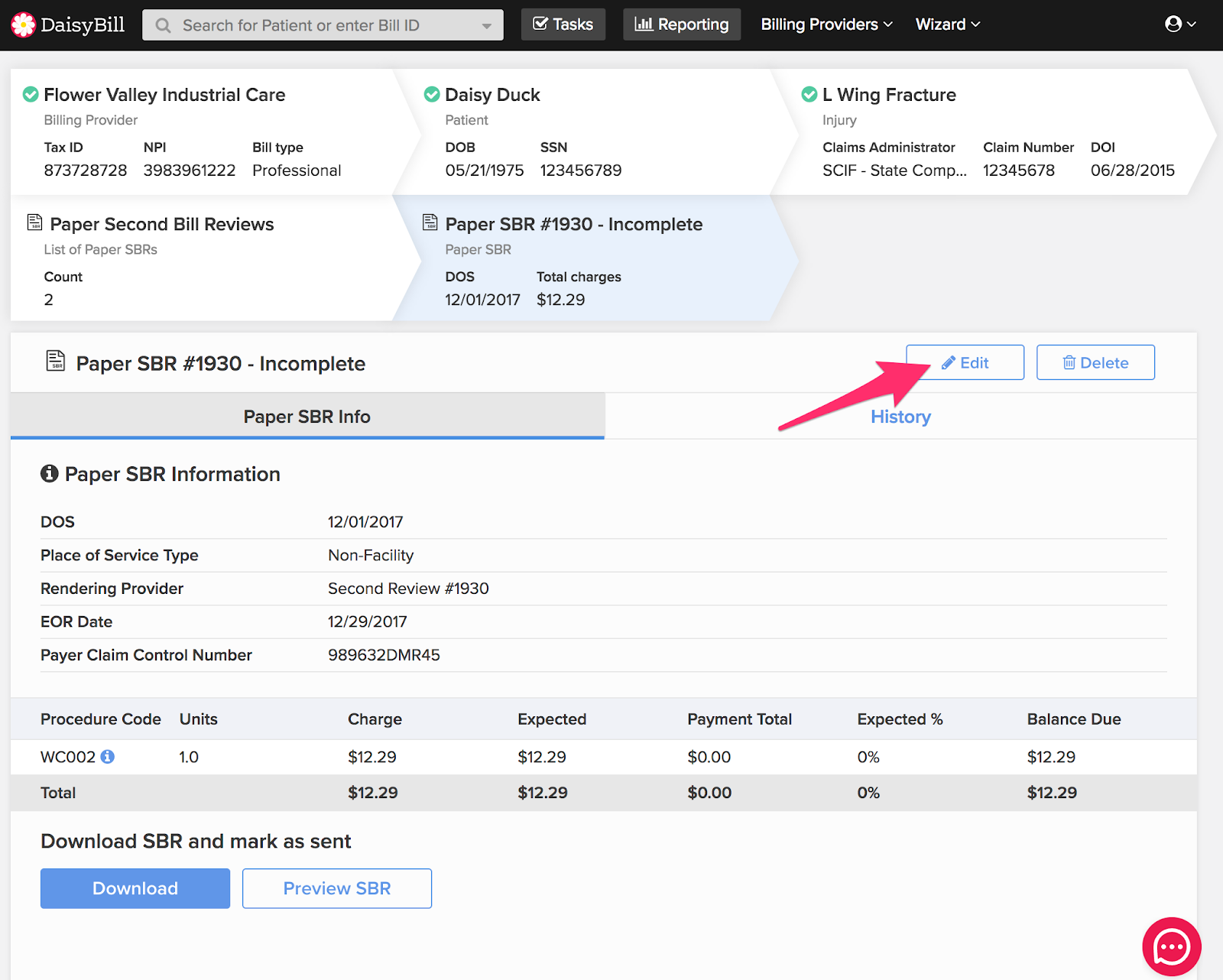Image resolution: width=1223 pixels, height=980 pixels.
Task: Click Claims Administrator SCIF - State Comp...
Action: (894, 170)
